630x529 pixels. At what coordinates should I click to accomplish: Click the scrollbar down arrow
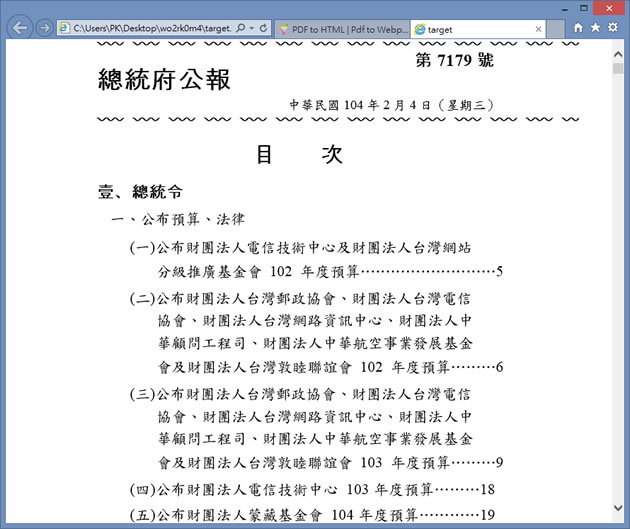click(618, 508)
